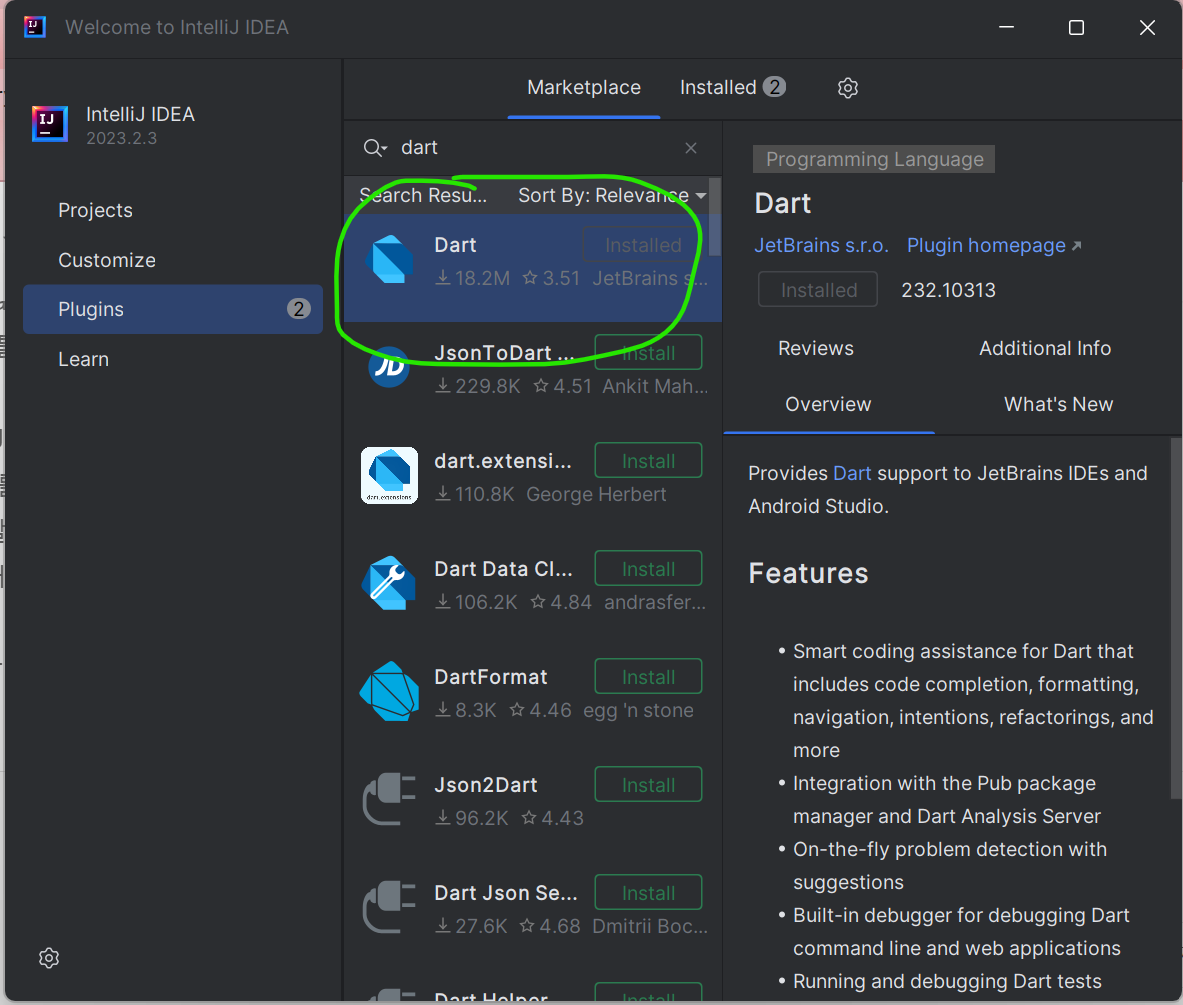Select the JsonToDart plugin icon

point(389,367)
